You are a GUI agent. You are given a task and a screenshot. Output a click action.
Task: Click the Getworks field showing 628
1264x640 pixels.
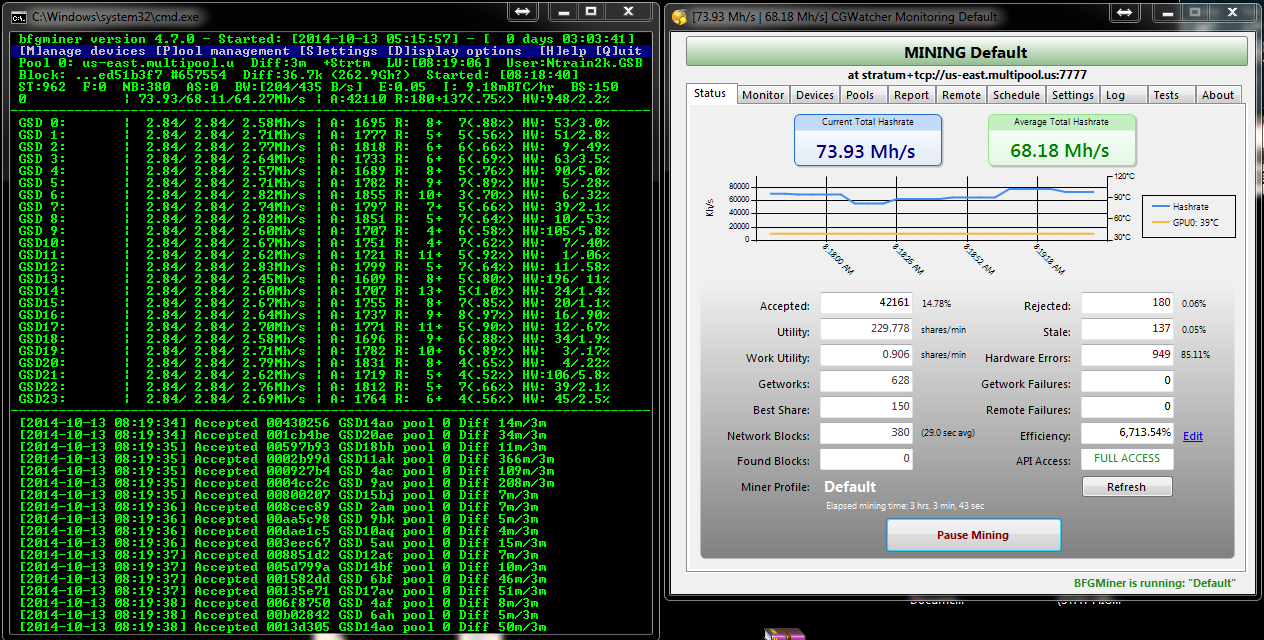(x=866, y=381)
